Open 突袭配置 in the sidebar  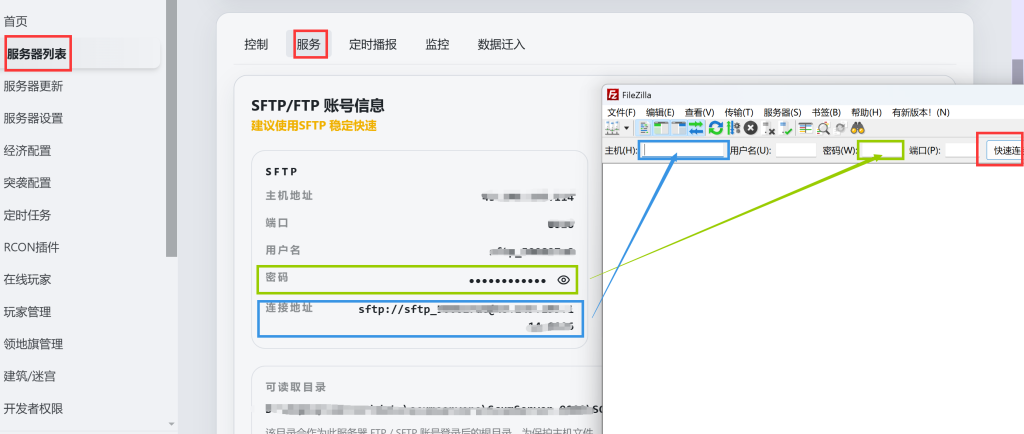pos(27,183)
